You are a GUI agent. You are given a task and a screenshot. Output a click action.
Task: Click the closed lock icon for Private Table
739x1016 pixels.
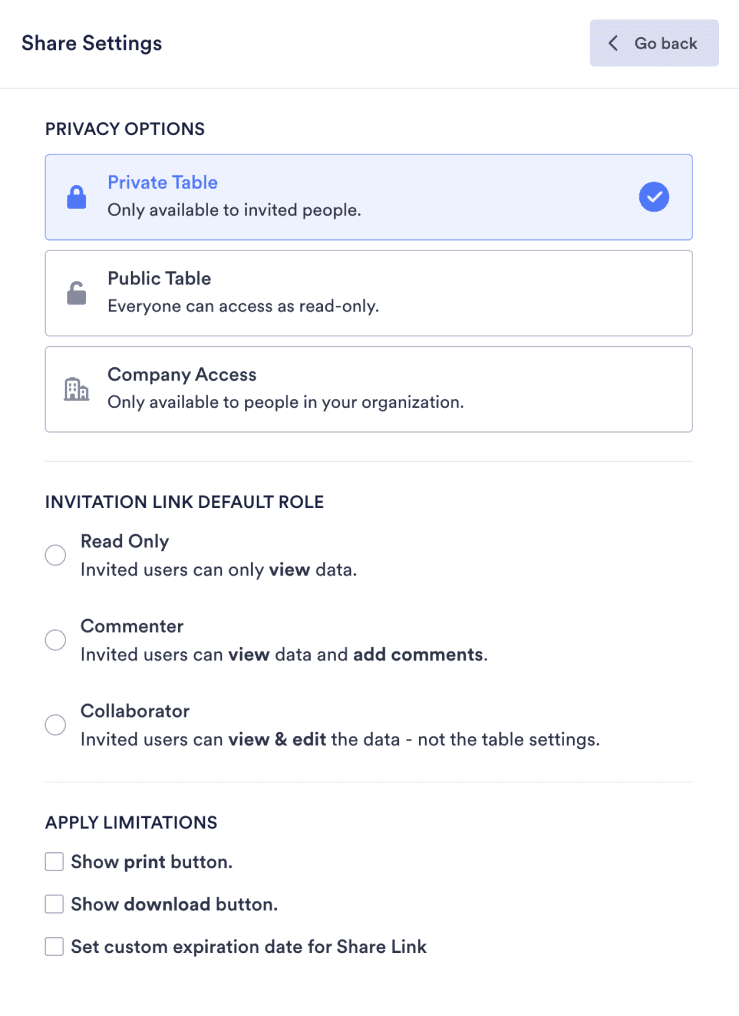click(x=76, y=196)
